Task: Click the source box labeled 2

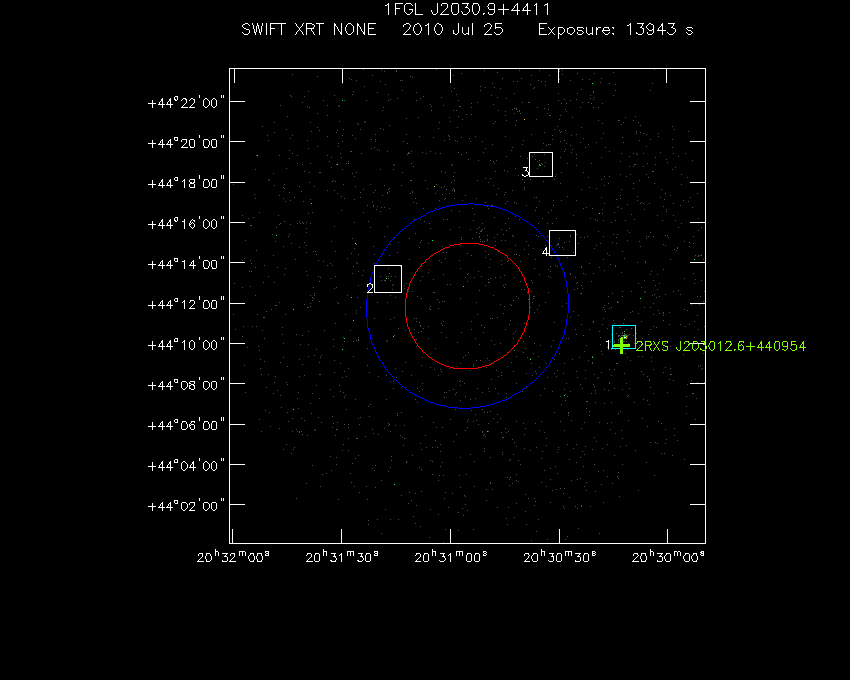Action: pos(388,279)
